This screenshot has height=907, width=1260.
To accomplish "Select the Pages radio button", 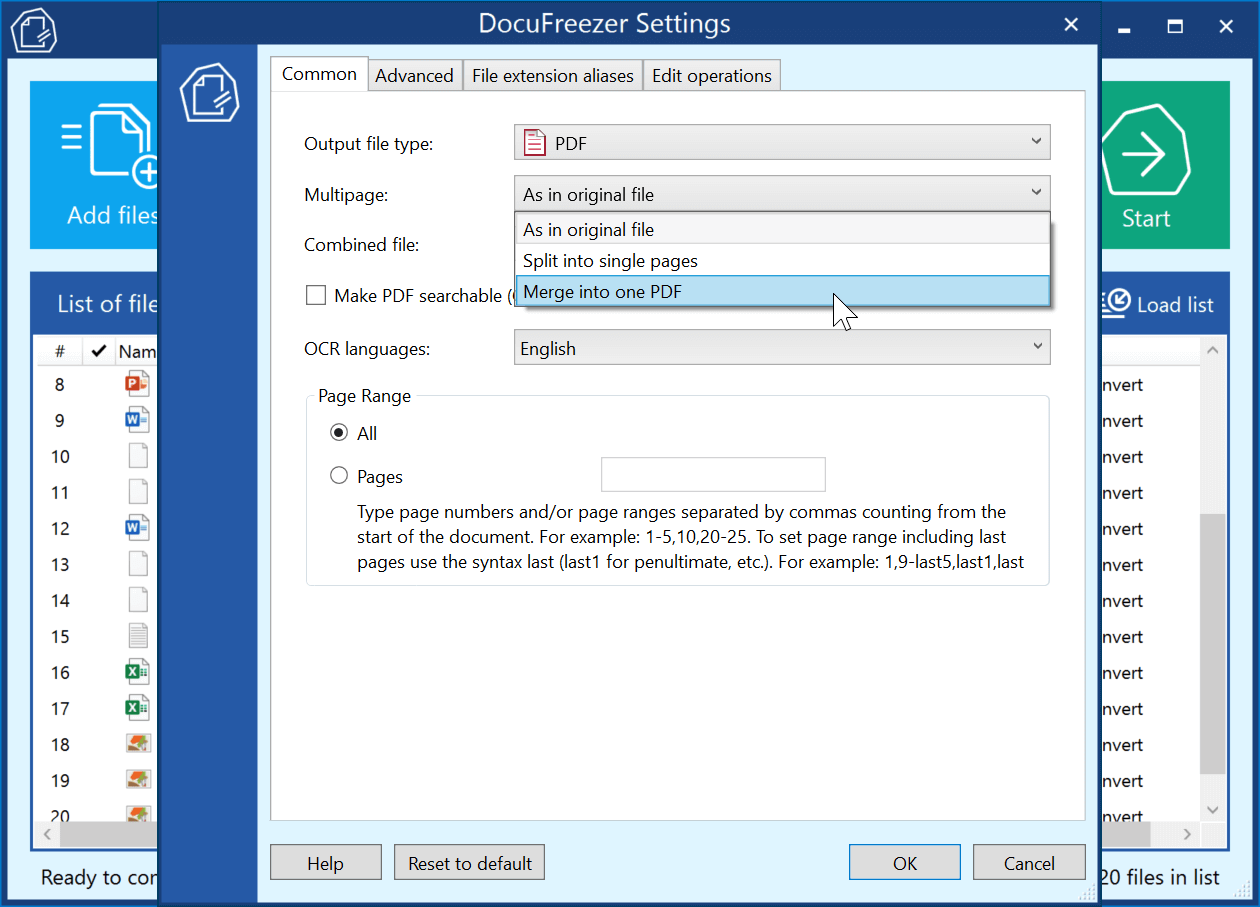I will click(x=339, y=476).
